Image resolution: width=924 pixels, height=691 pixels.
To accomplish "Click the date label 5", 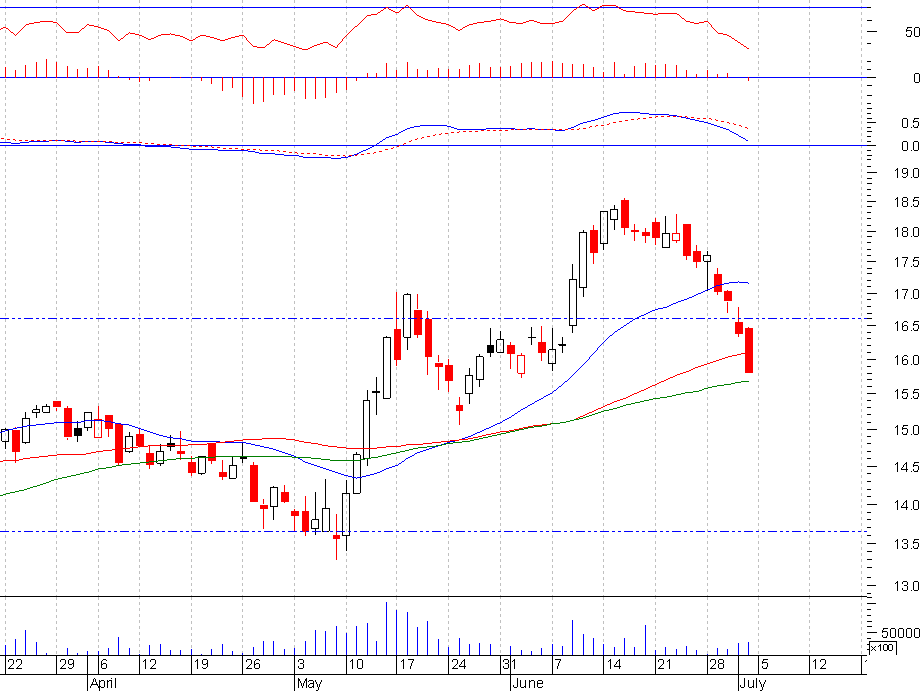I will 765,664.
